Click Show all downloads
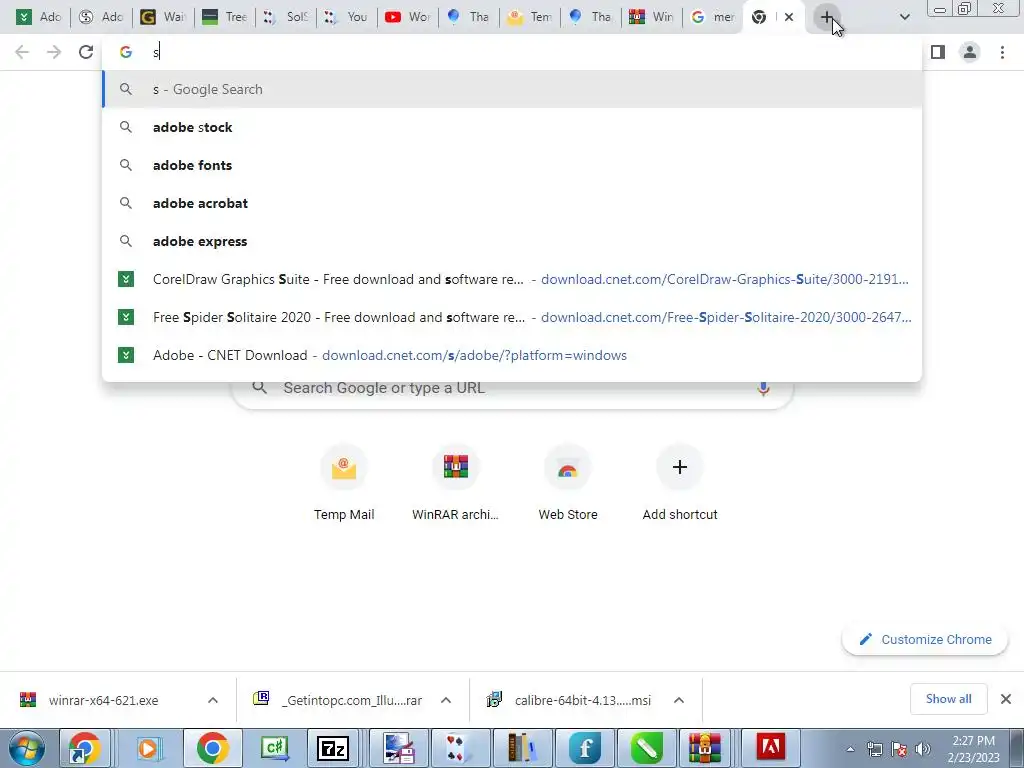 (948, 699)
